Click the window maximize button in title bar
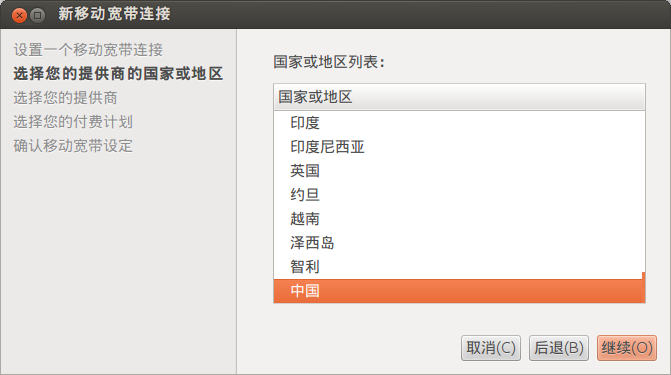The width and height of the screenshot is (671, 375). pos(38,15)
